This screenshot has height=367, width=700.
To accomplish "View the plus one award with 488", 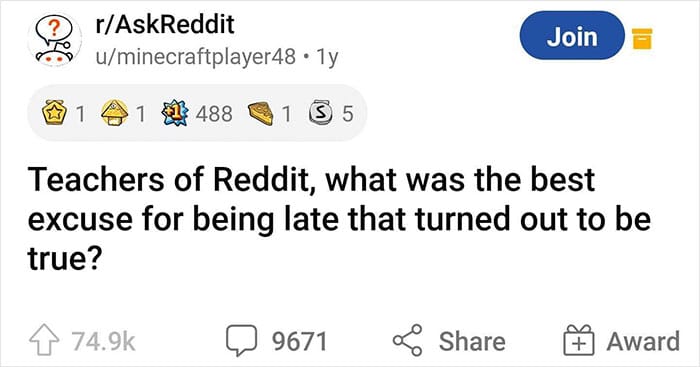I will point(175,113).
